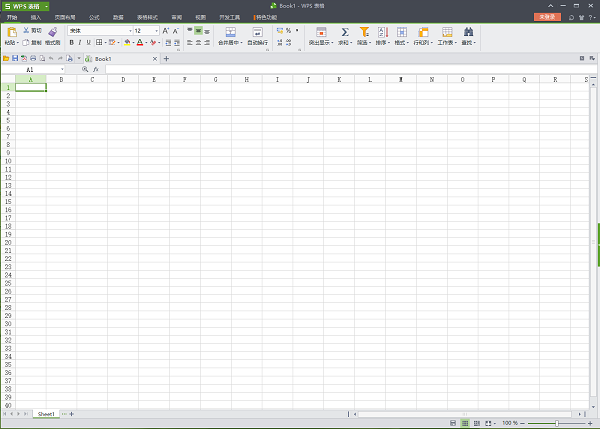Click the Rows and Columns icon

pos(423,32)
